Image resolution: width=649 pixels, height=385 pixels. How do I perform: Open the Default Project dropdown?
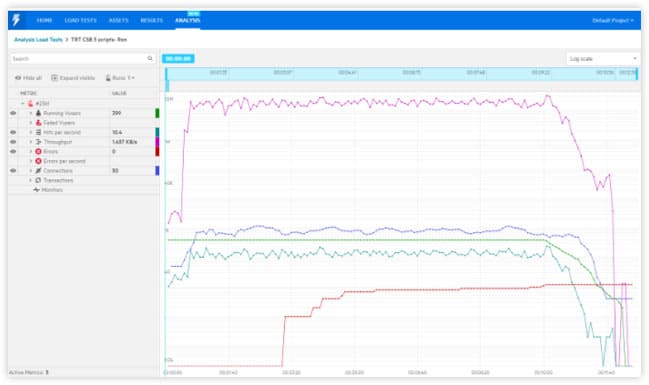tap(613, 20)
